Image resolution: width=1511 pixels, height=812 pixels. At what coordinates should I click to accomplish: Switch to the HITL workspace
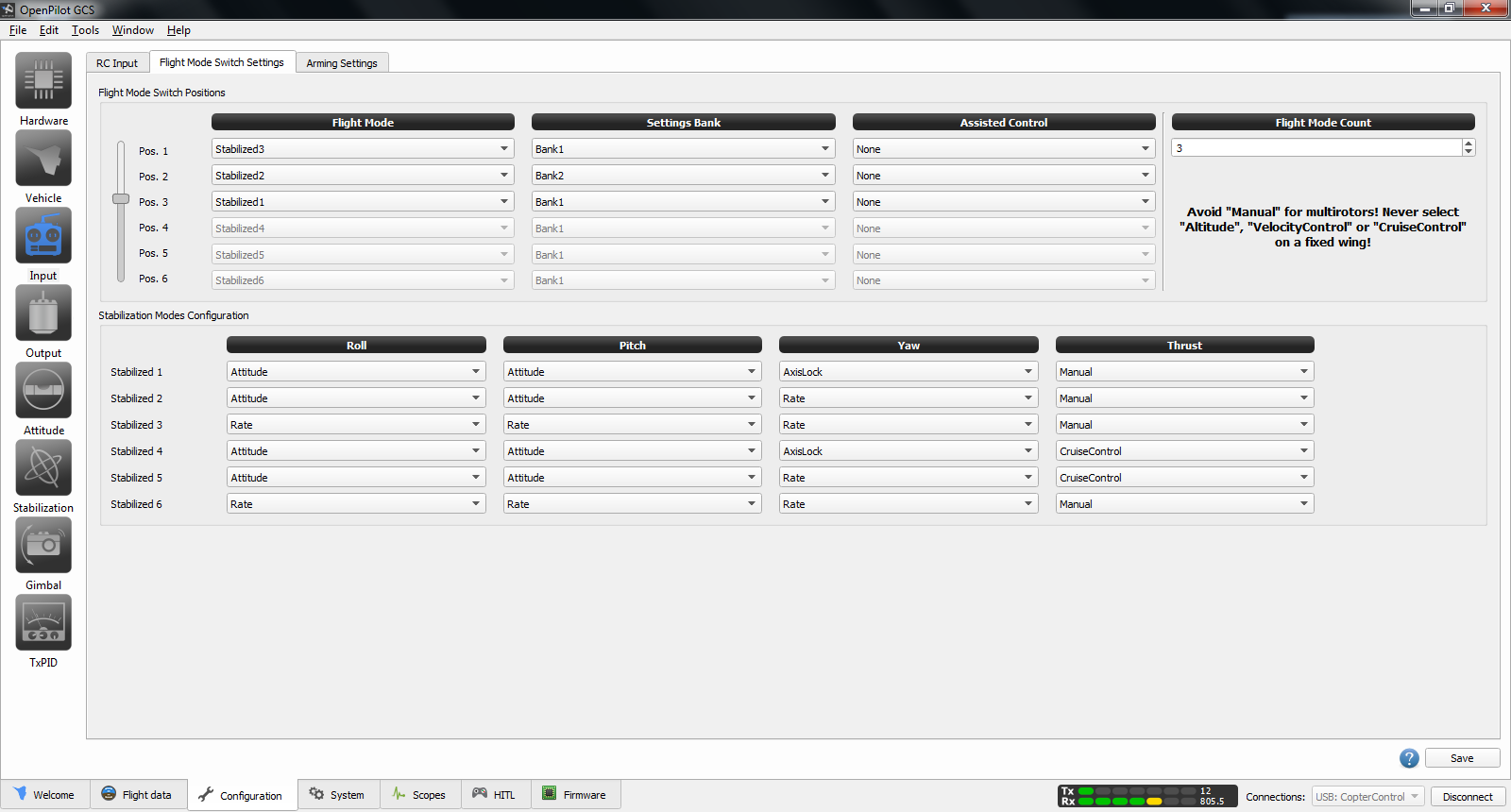point(495,795)
